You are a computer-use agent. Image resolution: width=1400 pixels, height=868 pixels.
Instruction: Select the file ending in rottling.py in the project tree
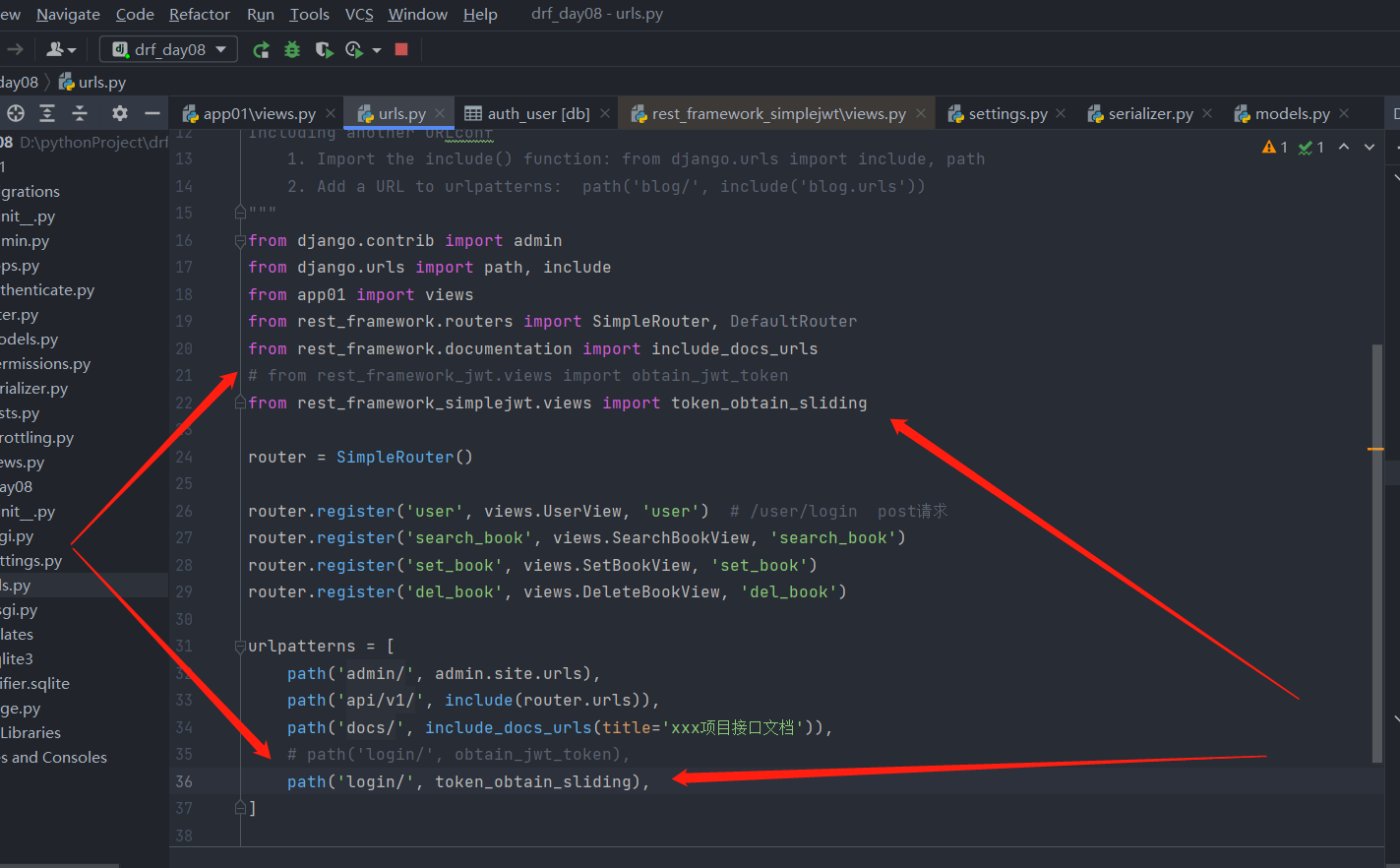click(x=37, y=438)
